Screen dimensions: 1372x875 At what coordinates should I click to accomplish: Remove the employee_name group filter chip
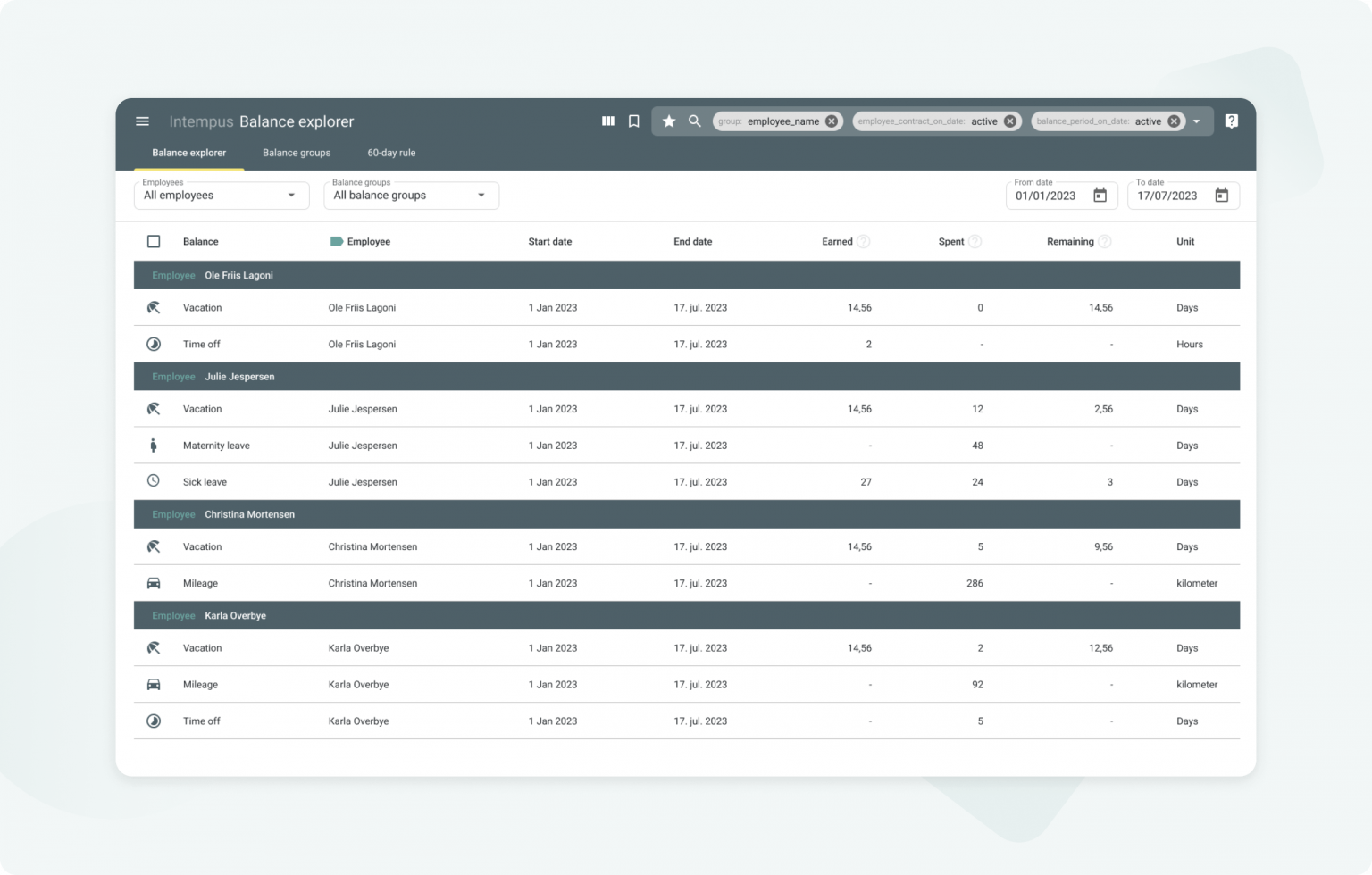832,121
